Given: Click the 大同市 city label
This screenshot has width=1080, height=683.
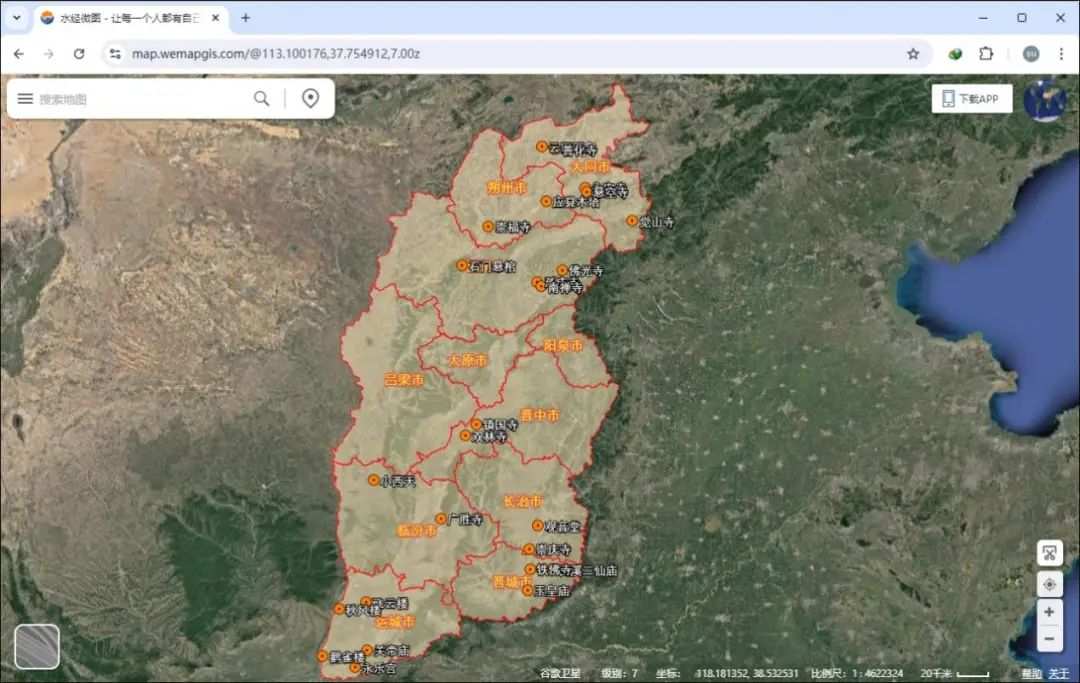Looking at the screenshot, I should pos(591,167).
